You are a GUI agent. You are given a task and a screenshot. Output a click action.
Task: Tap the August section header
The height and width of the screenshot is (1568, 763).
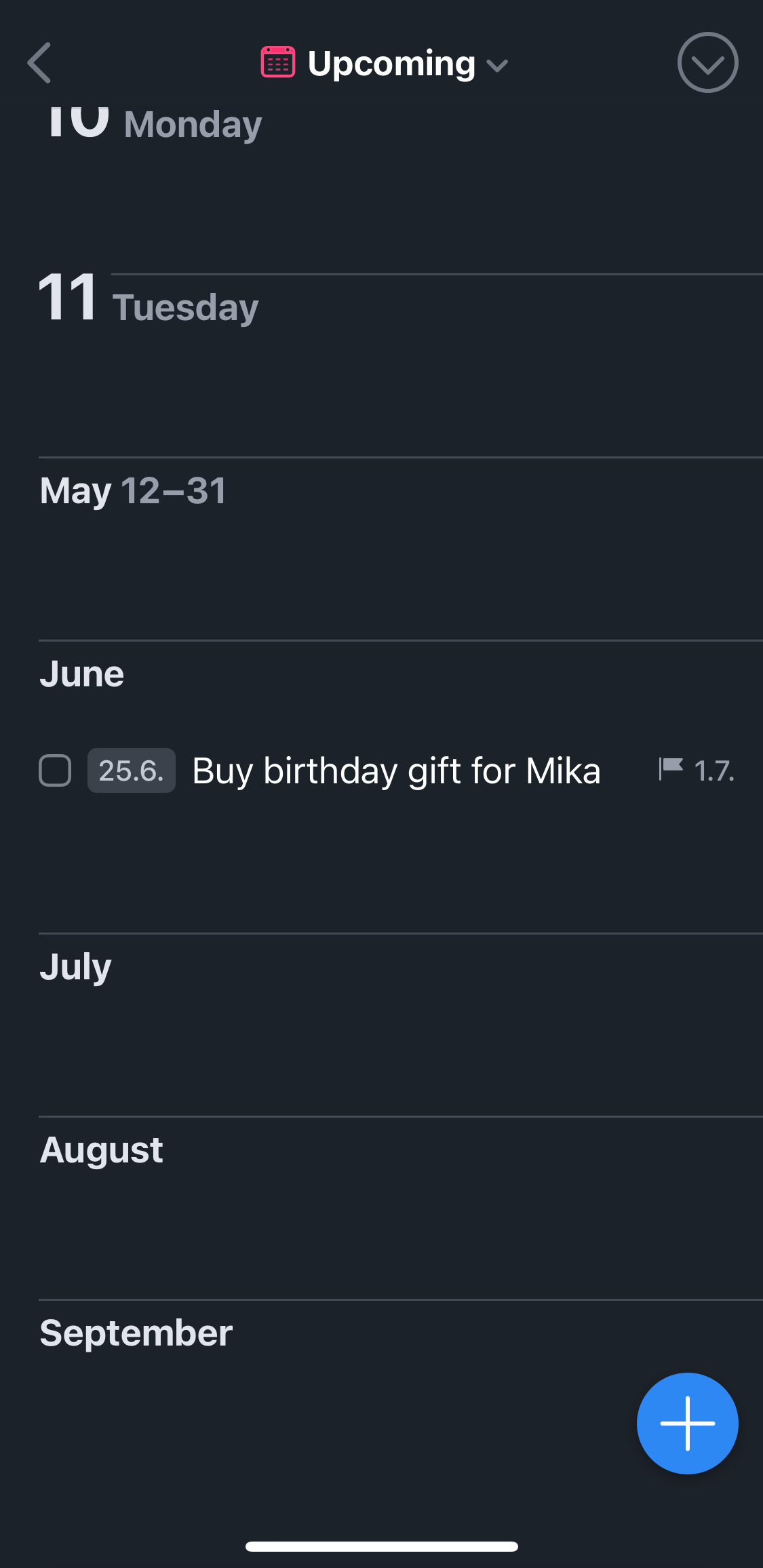point(101,1150)
